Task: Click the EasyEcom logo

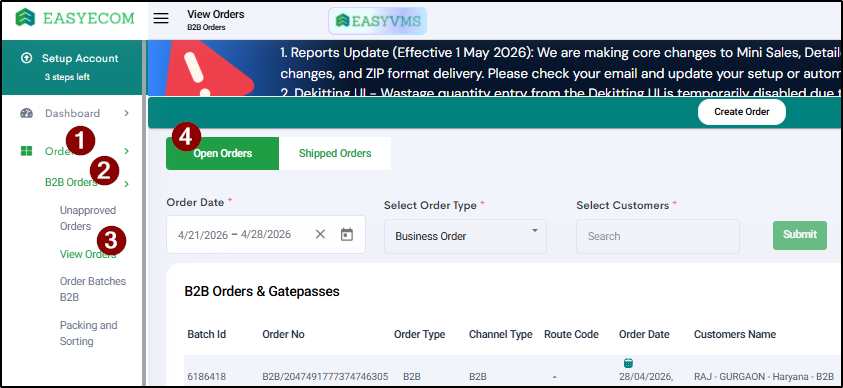Action: (75, 18)
